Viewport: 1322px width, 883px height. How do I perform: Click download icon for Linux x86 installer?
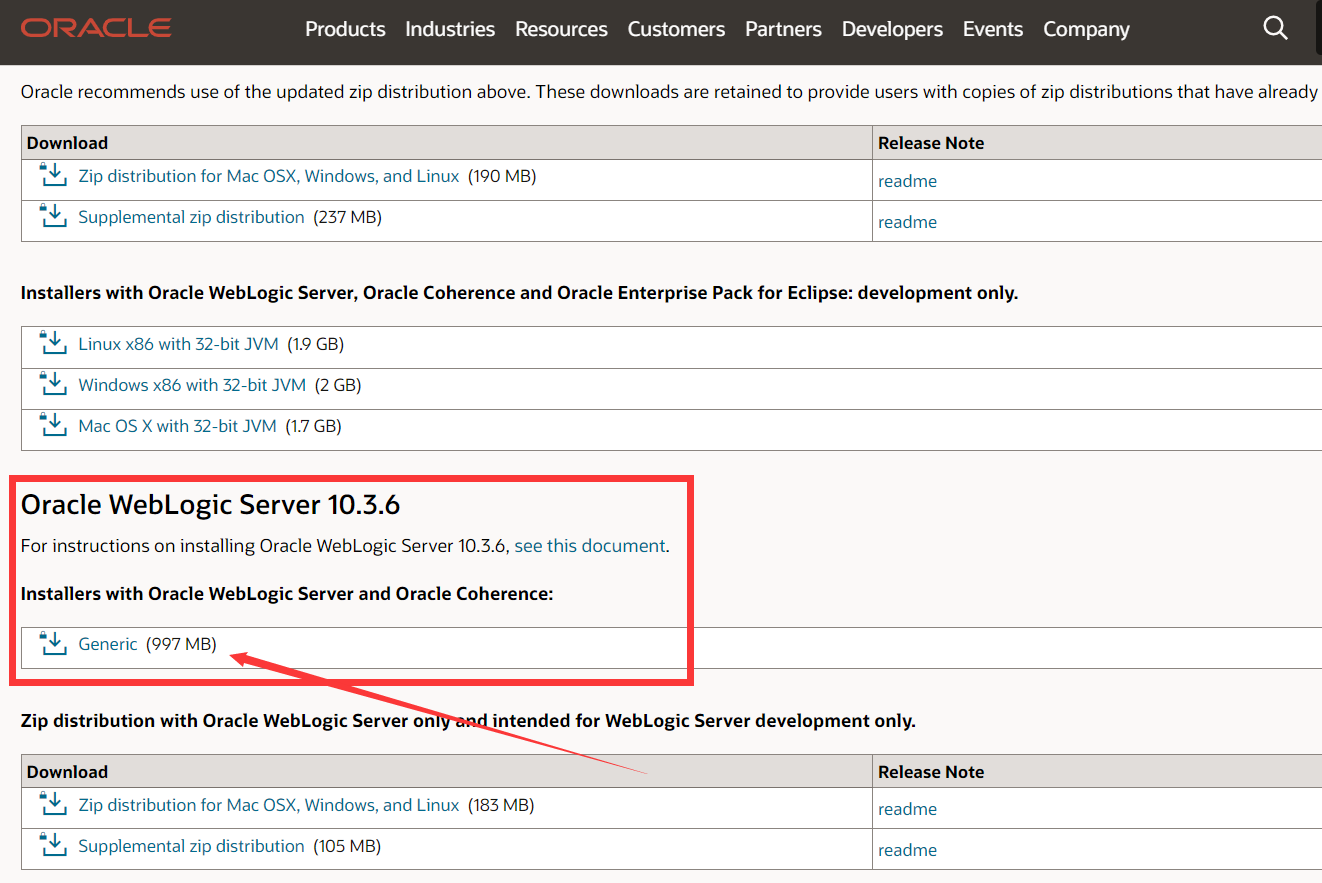point(53,343)
